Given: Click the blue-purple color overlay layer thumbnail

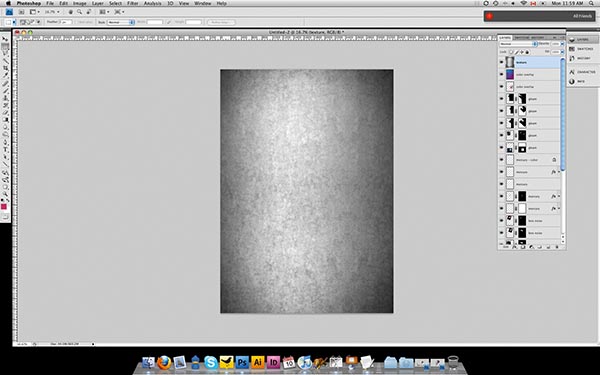Looking at the screenshot, I should coord(510,74).
